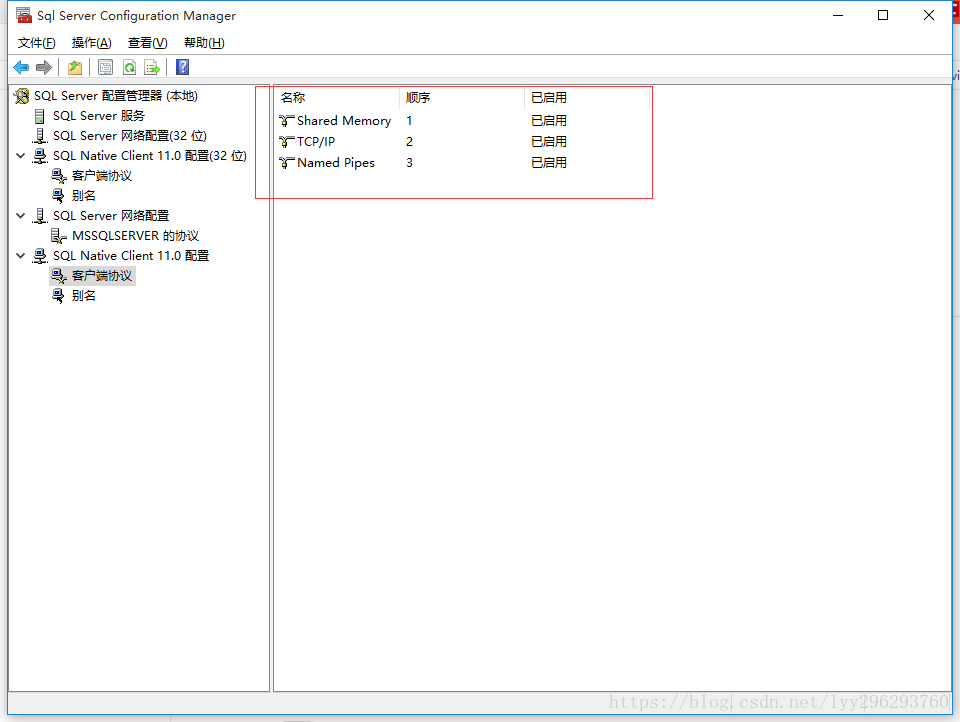Select SQL Server 网络配置(32 位) tree item

[130, 136]
